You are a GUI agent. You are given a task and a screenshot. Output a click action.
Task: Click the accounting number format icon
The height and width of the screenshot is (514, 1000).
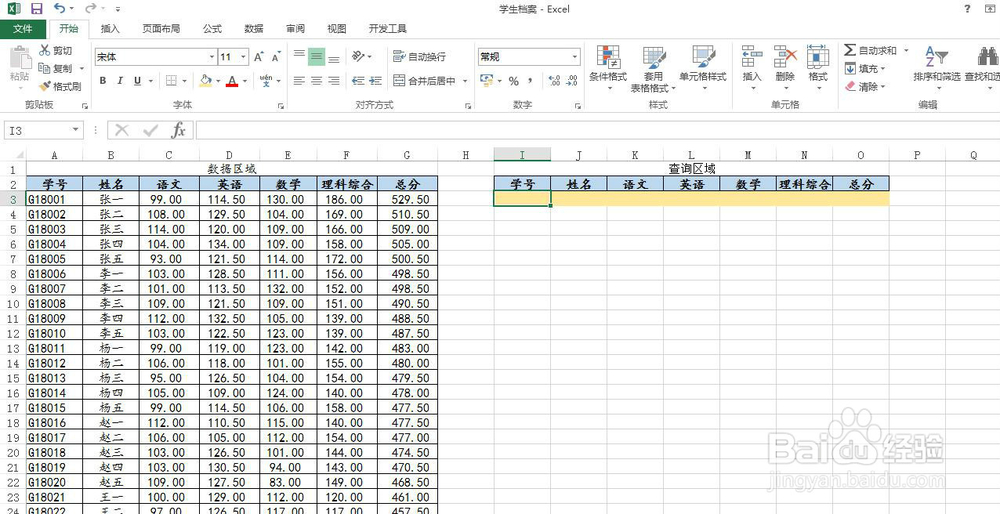click(x=487, y=81)
